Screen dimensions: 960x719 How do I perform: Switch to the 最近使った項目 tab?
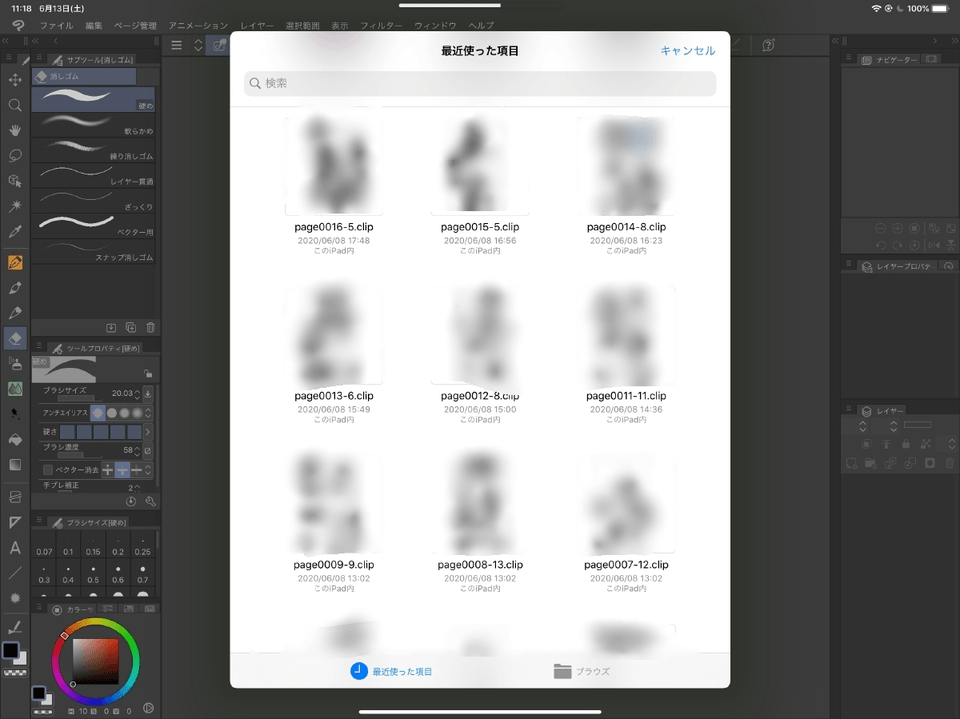pos(391,671)
